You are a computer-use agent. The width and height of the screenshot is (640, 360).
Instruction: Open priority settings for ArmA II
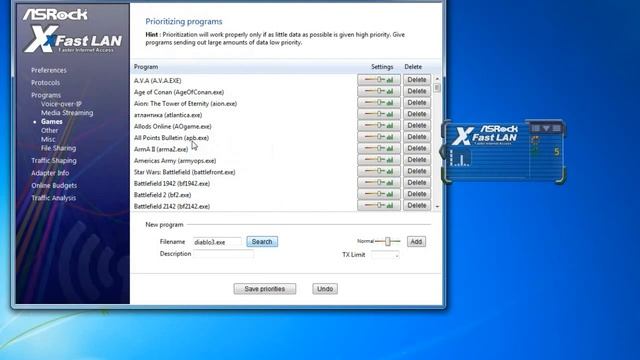379,148
